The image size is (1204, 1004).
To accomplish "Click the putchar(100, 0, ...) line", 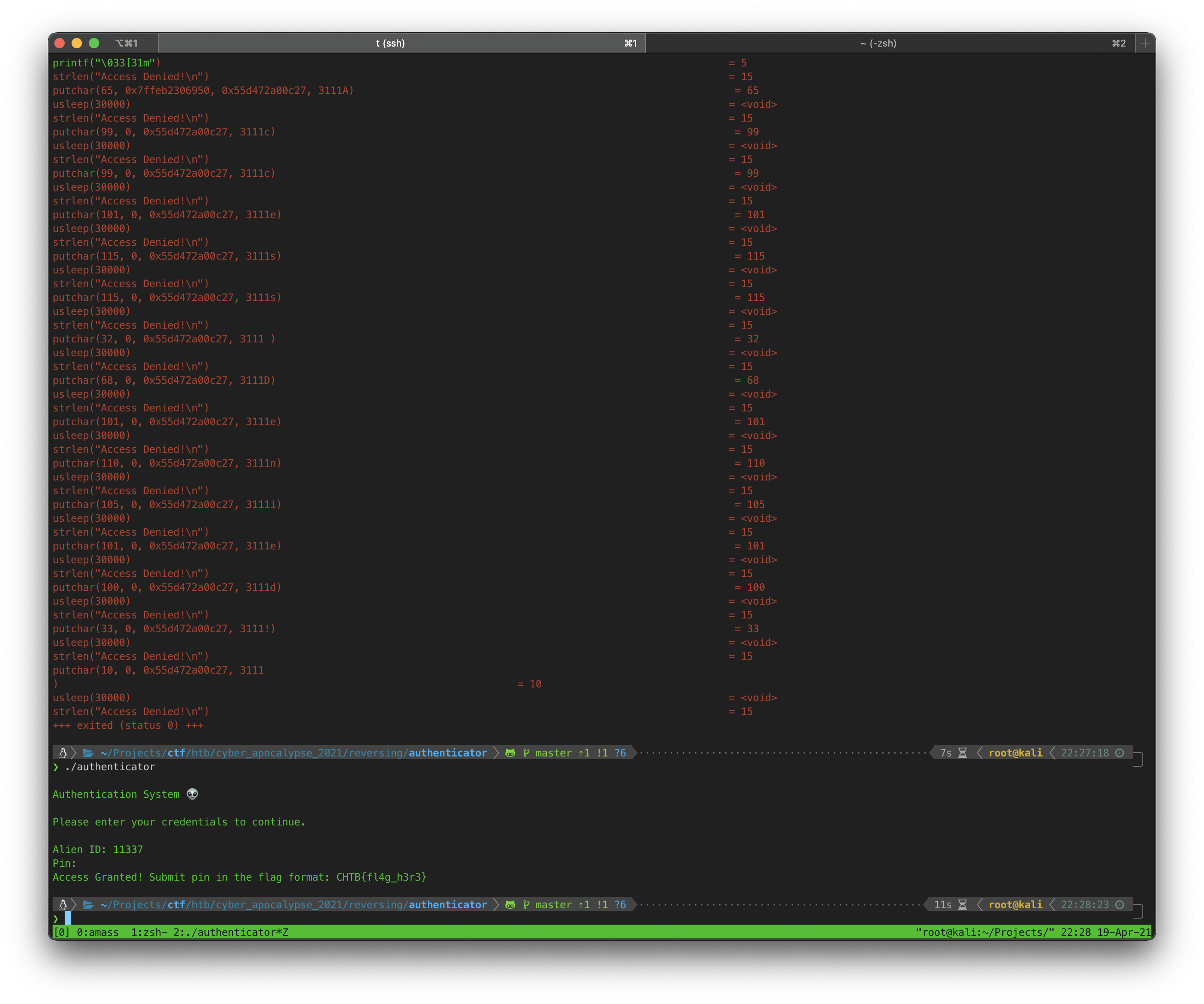I will tap(167, 587).
